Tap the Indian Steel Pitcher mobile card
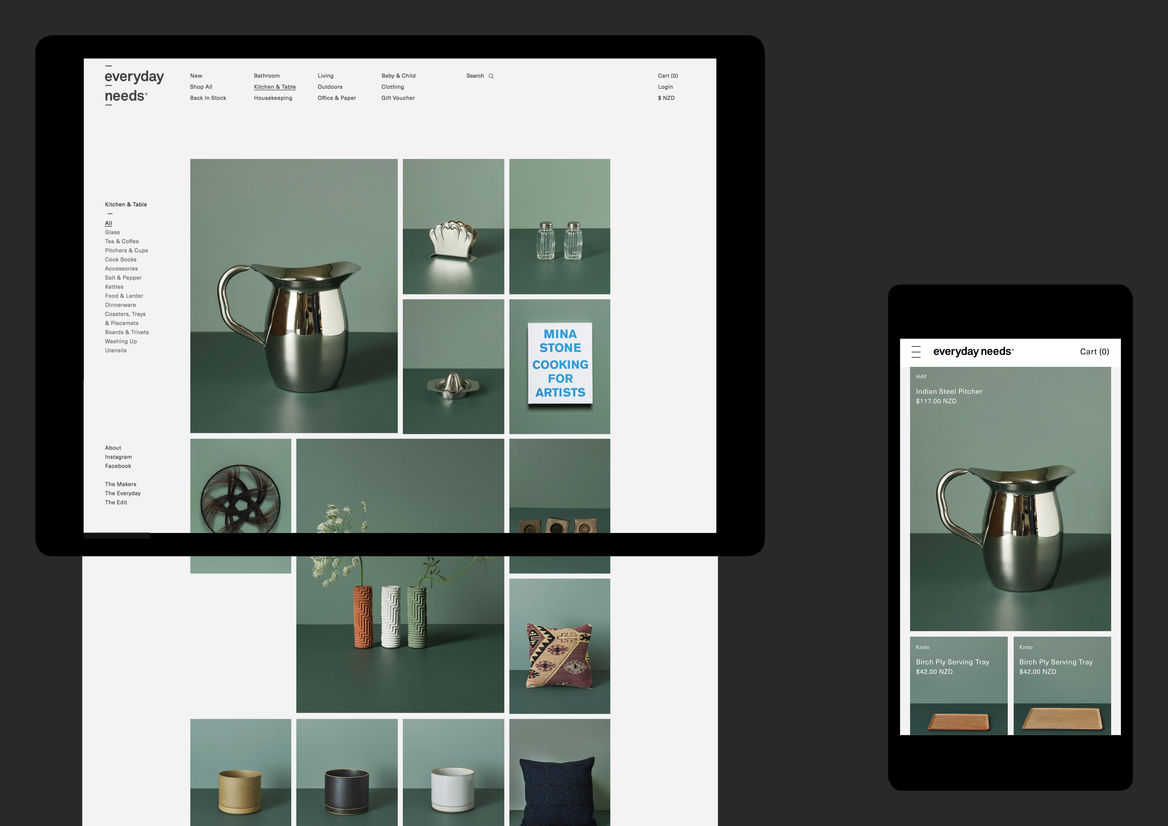The height and width of the screenshot is (826, 1168). pos(1010,499)
